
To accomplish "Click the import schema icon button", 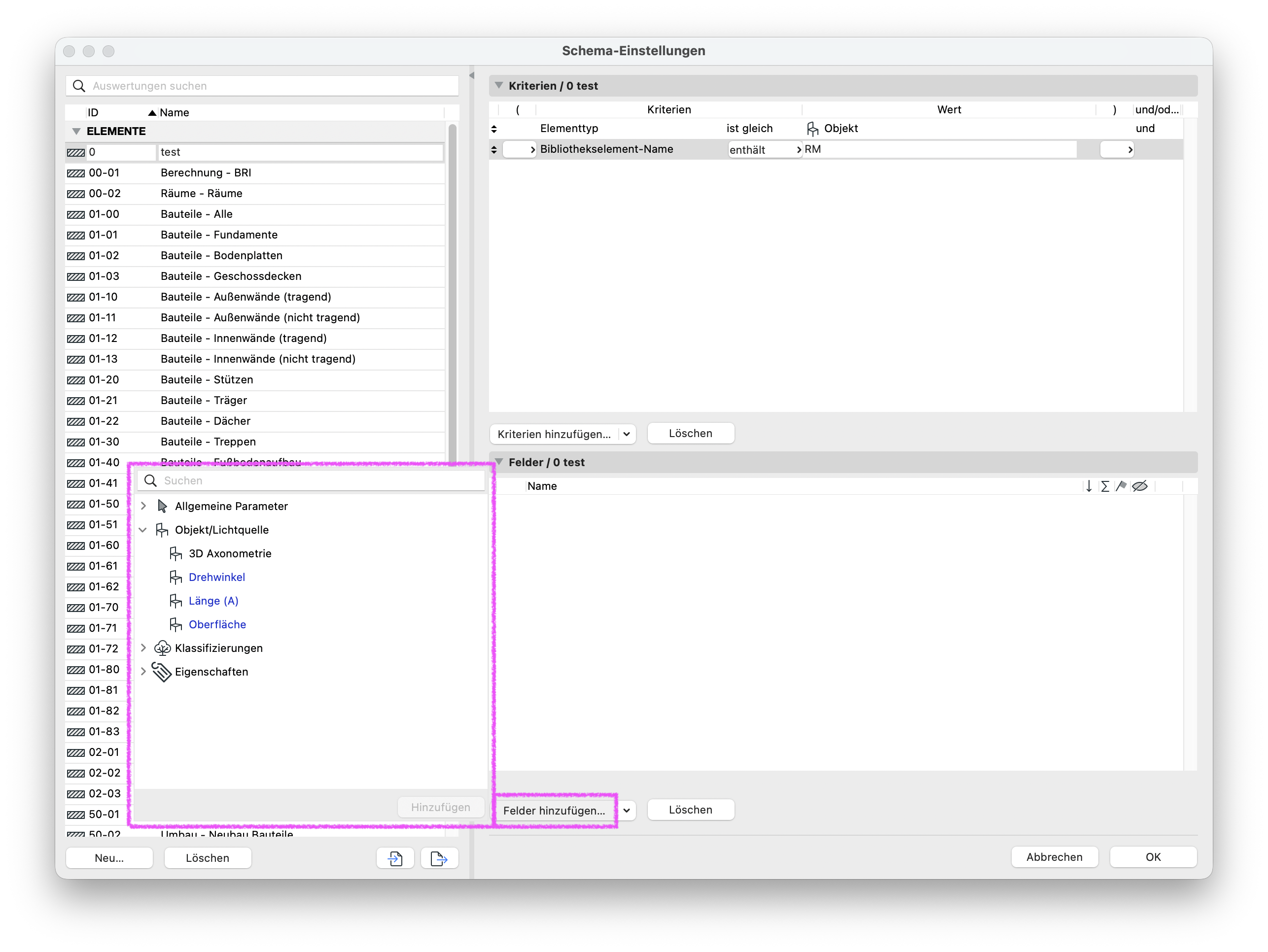I will [395, 857].
